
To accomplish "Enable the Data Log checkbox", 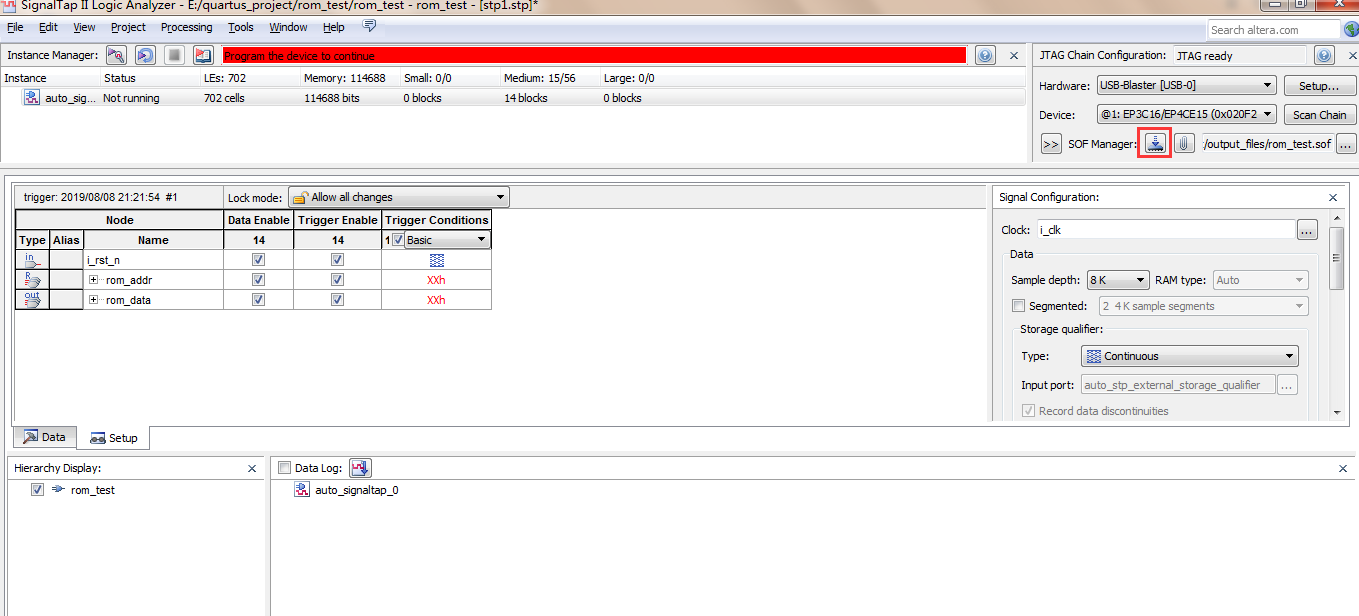I will click(284, 468).
